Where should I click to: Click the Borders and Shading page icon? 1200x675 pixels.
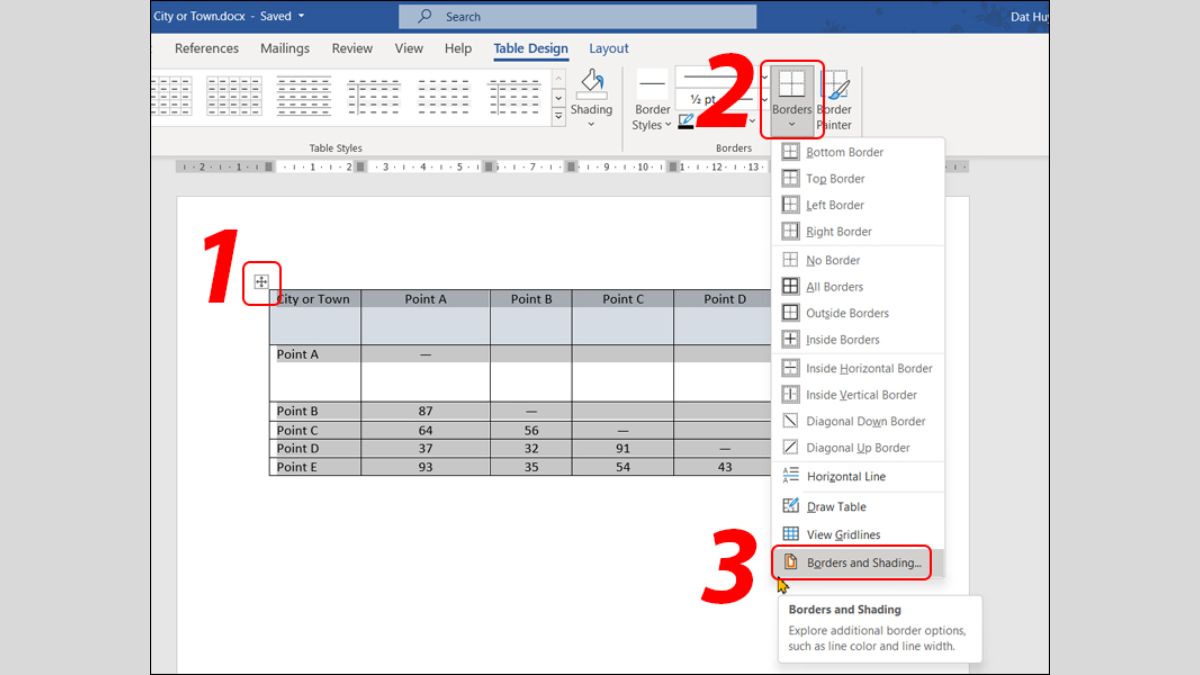791,562
